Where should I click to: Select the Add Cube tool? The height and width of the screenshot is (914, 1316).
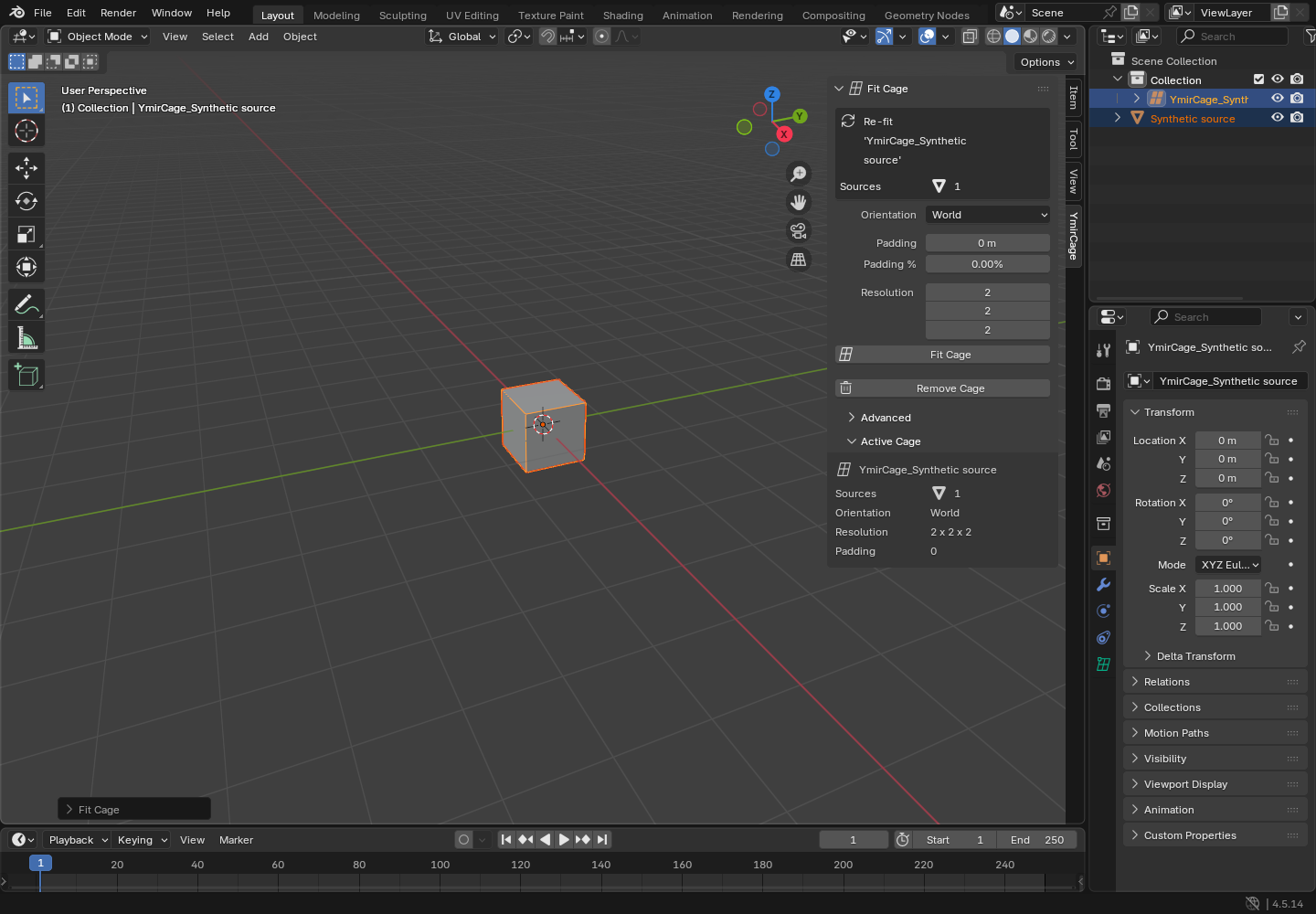(x=27, y=375)
